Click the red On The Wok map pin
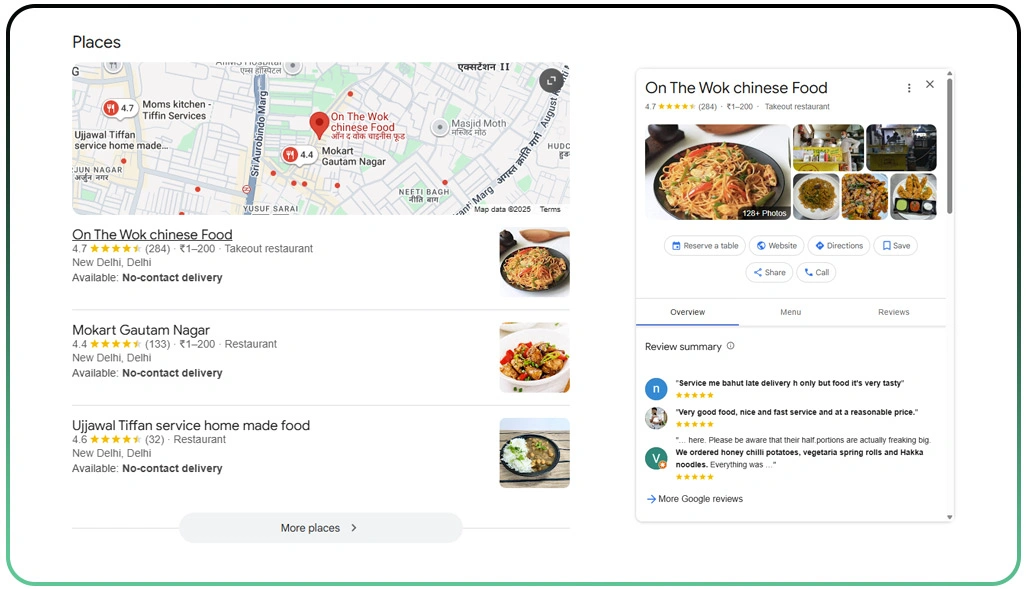The image size is (1026, 589). (319, 125)
